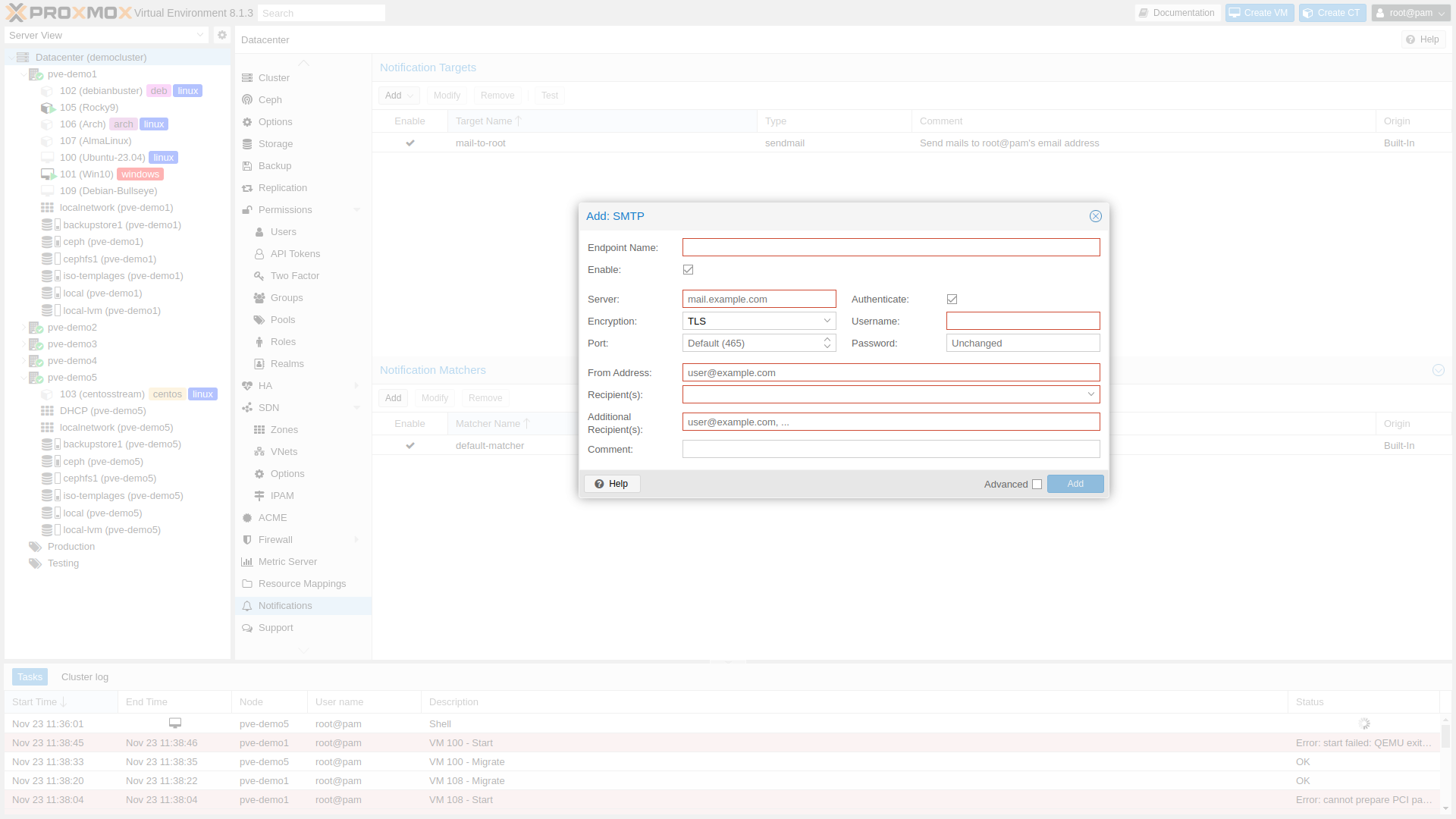Click the Help question mark in dialog
The width and height of the screenshot is (1456, 819).
tap(599, 484)
